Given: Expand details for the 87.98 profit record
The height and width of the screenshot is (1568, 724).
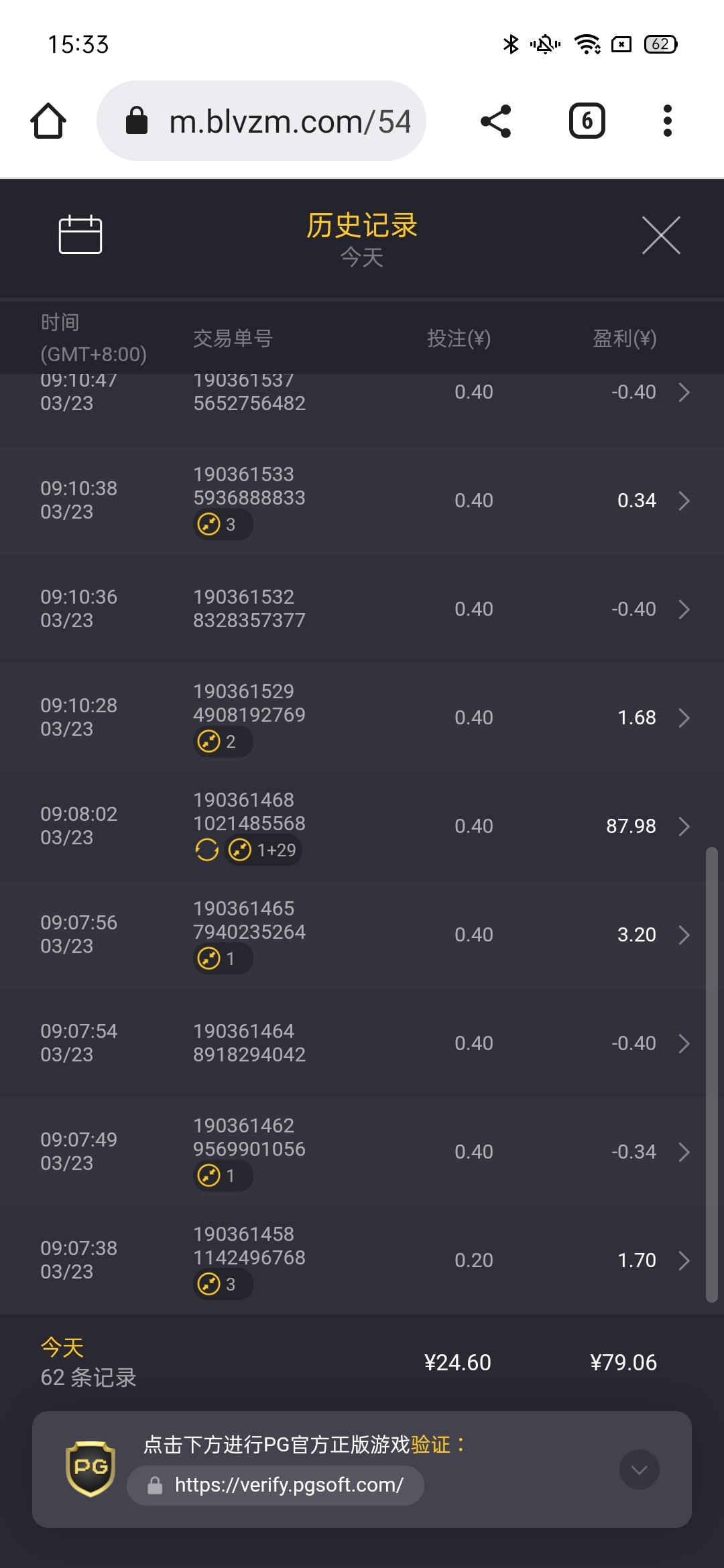Looking at the screenshot, I should tap(684, 826).
